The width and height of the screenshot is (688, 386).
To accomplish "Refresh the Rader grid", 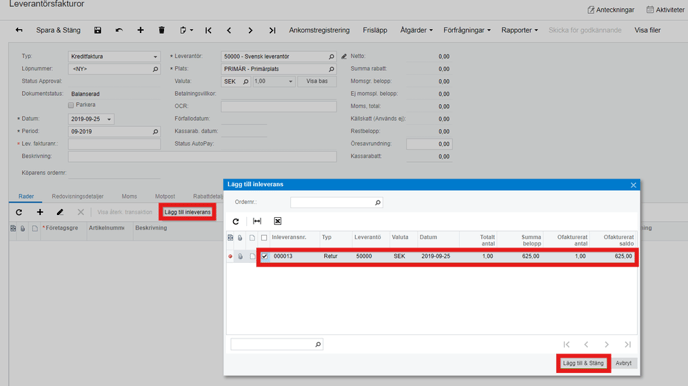I will 19,212.
